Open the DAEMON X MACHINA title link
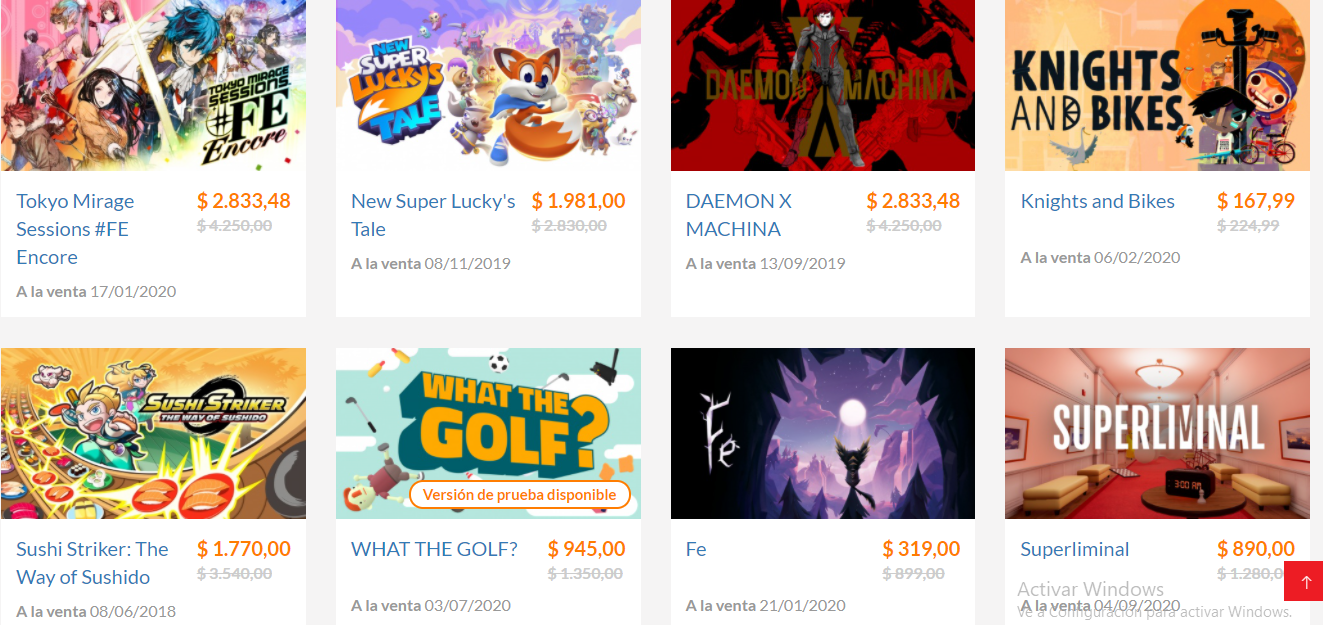The image size is (1323, 625). [x=738, y=215]
